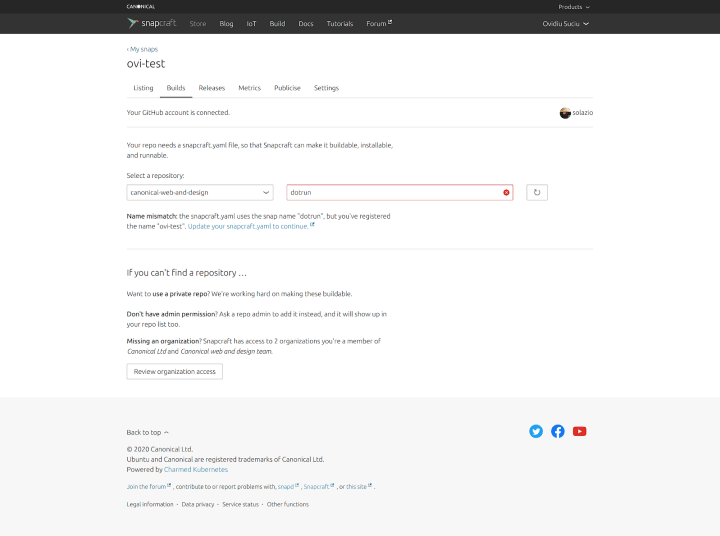Click the solazio GitHub avatar
This screenshot has height=536, width=720.
[565, 113]
